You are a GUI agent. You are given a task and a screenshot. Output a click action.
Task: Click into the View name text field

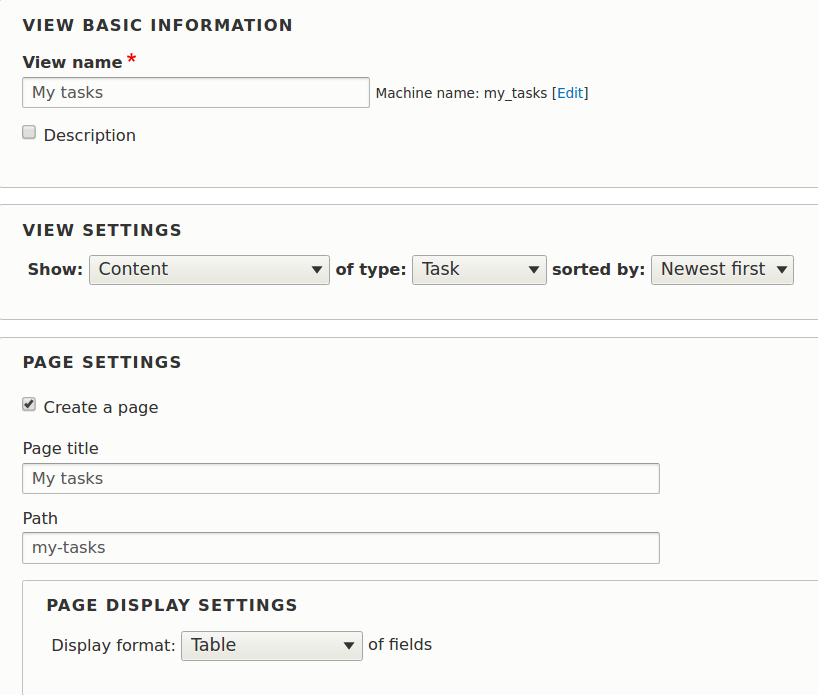(x=196, y=93)
